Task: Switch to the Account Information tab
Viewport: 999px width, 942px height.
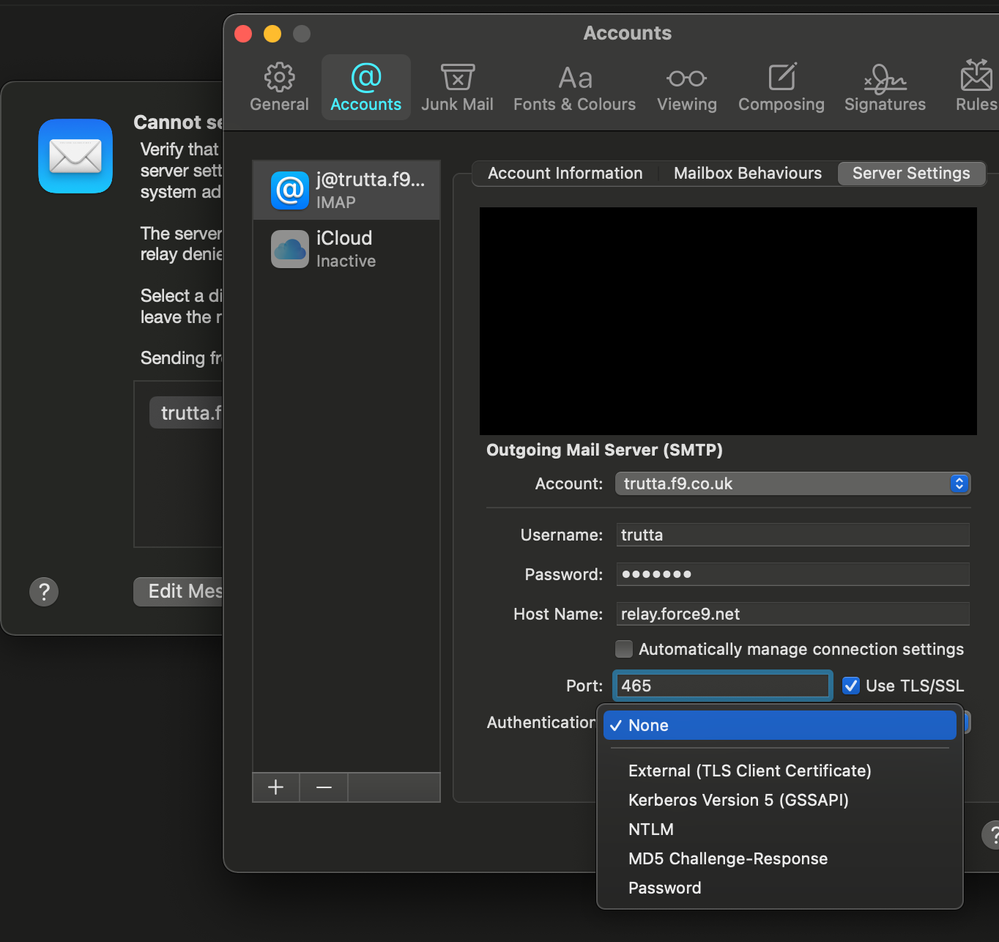Action: click(565, 173)
